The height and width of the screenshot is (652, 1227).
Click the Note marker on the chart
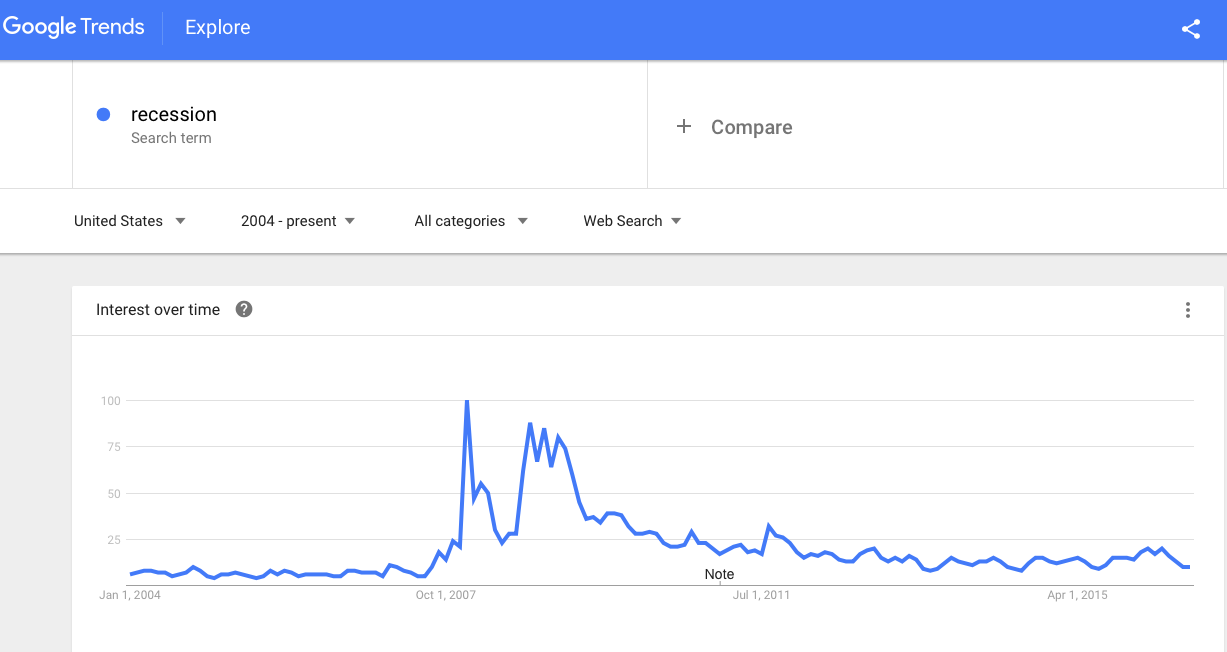click(719, 574)
